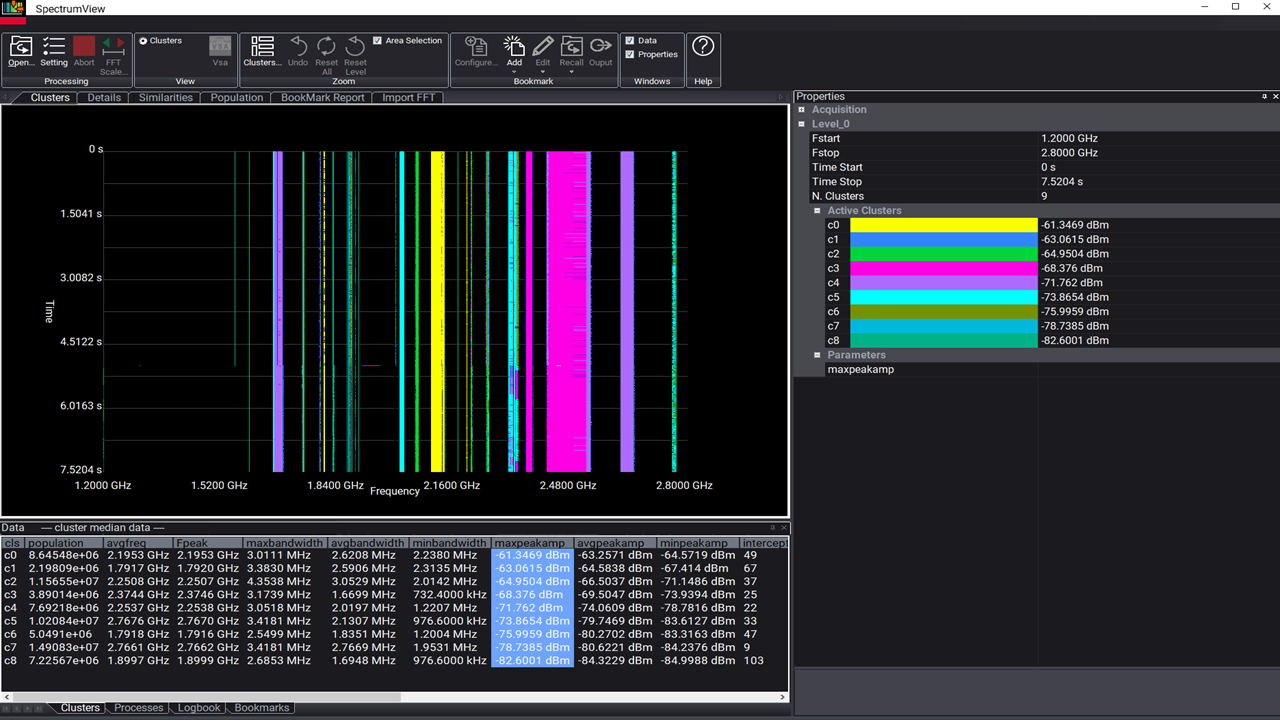The image size is (1280, 720).
Task: Collapse the Level_0 section
Action: click(x=802, y=124)
